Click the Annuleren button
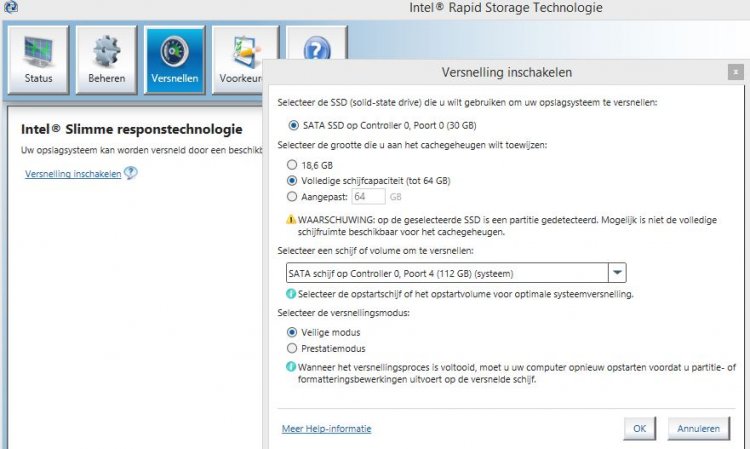The image size is (750, 449). click(698, 428)
